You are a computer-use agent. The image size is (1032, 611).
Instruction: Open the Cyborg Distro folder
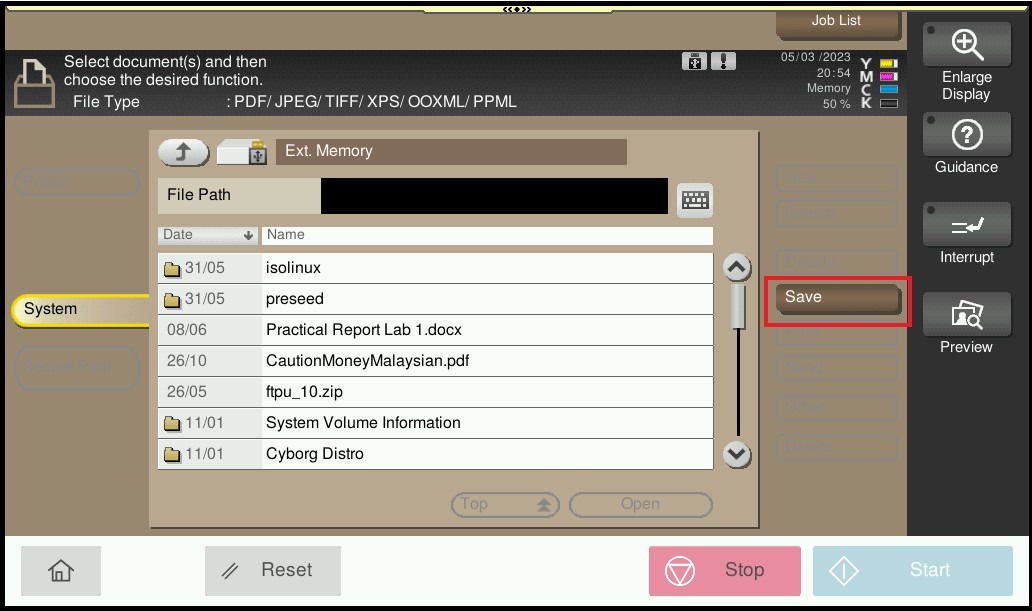(x=435, y=454)
